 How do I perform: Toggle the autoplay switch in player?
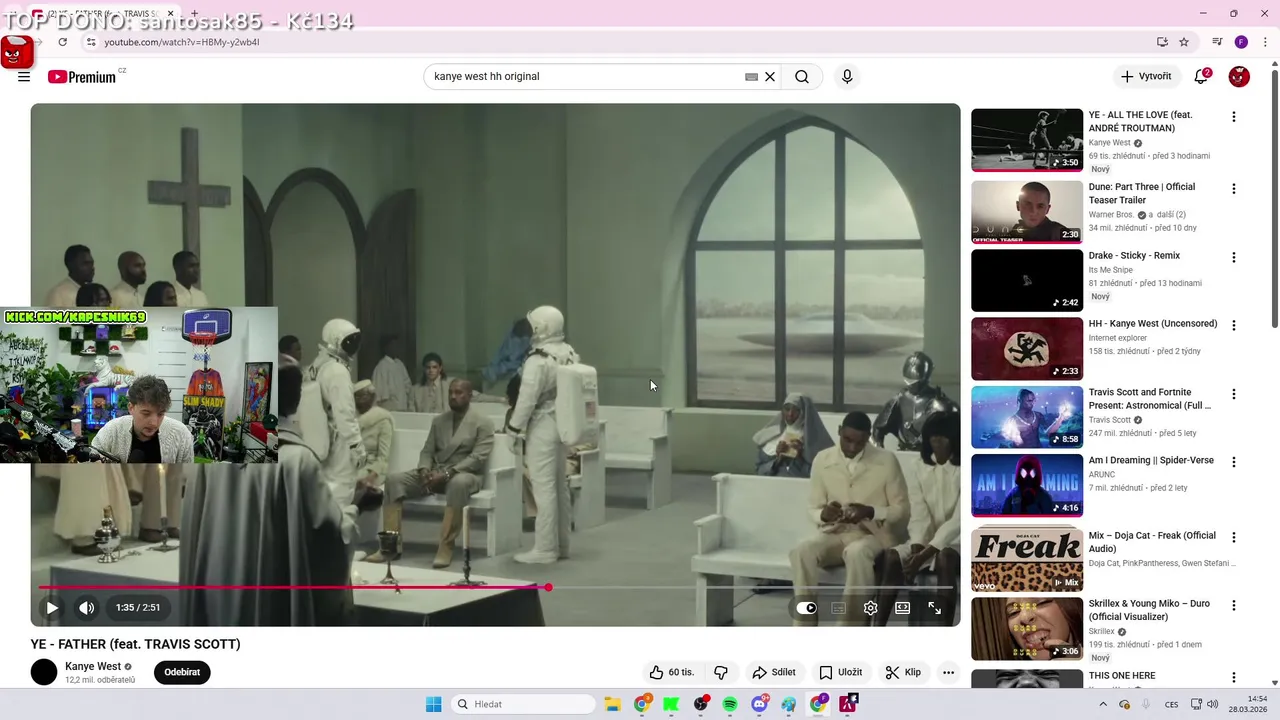click(806, 608)
